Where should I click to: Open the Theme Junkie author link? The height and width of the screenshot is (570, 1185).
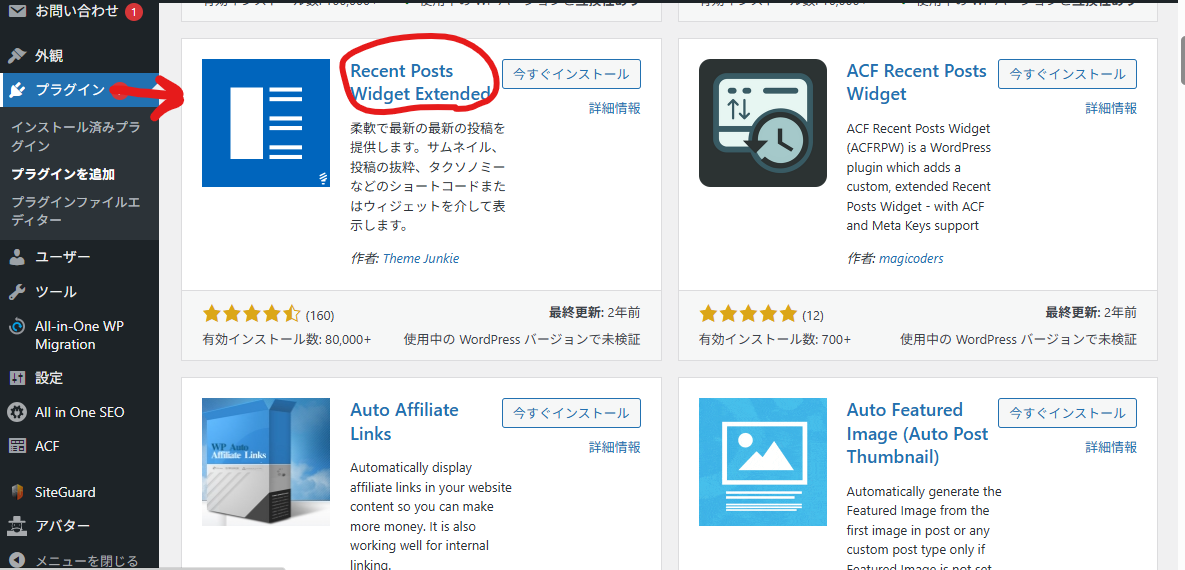click(x=421, y=259)
